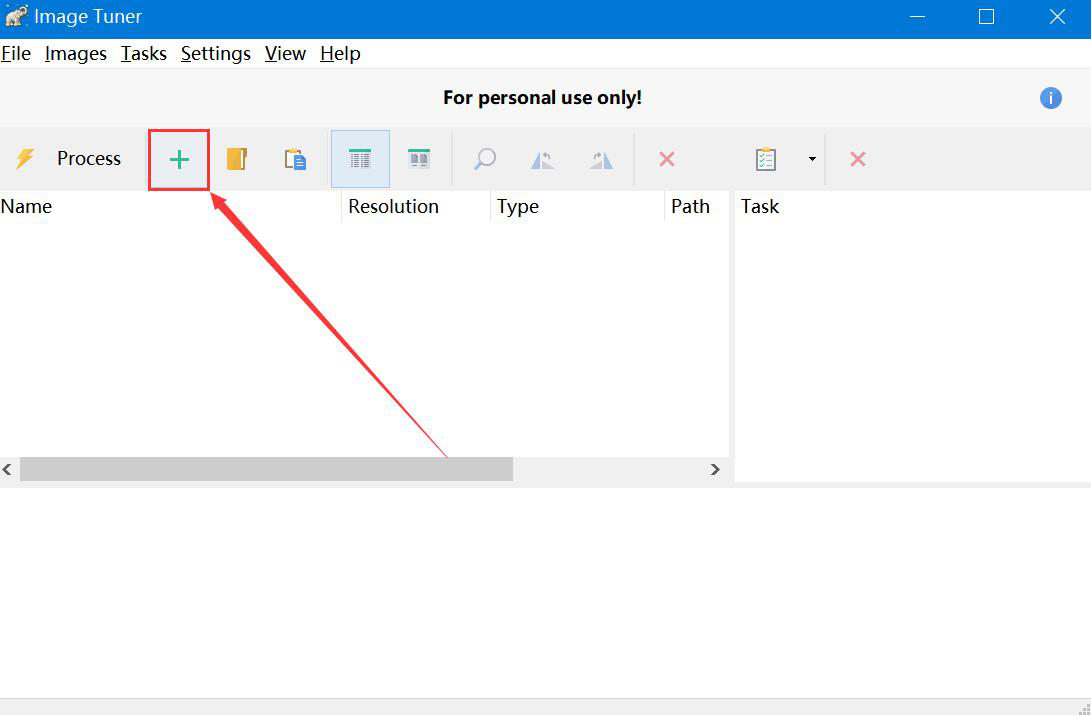
Task: Remove images with the first red X
Action: (x=667, y=159)
